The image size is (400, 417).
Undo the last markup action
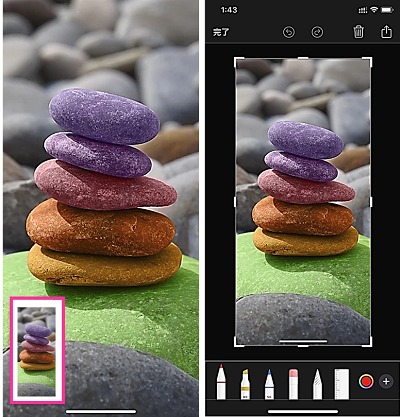click(289, 32)
